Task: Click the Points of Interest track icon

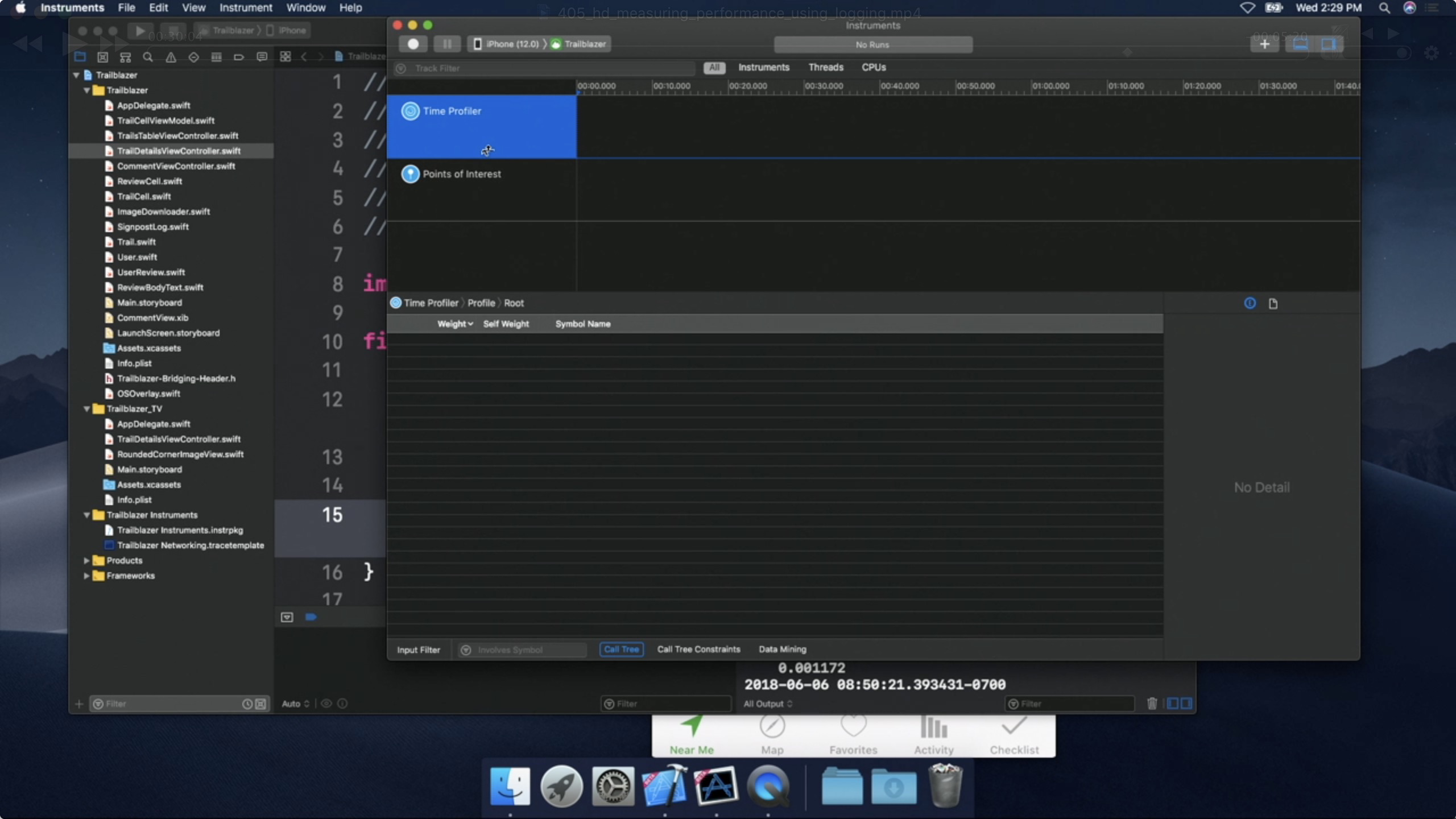Action: (x=410, y=174)
